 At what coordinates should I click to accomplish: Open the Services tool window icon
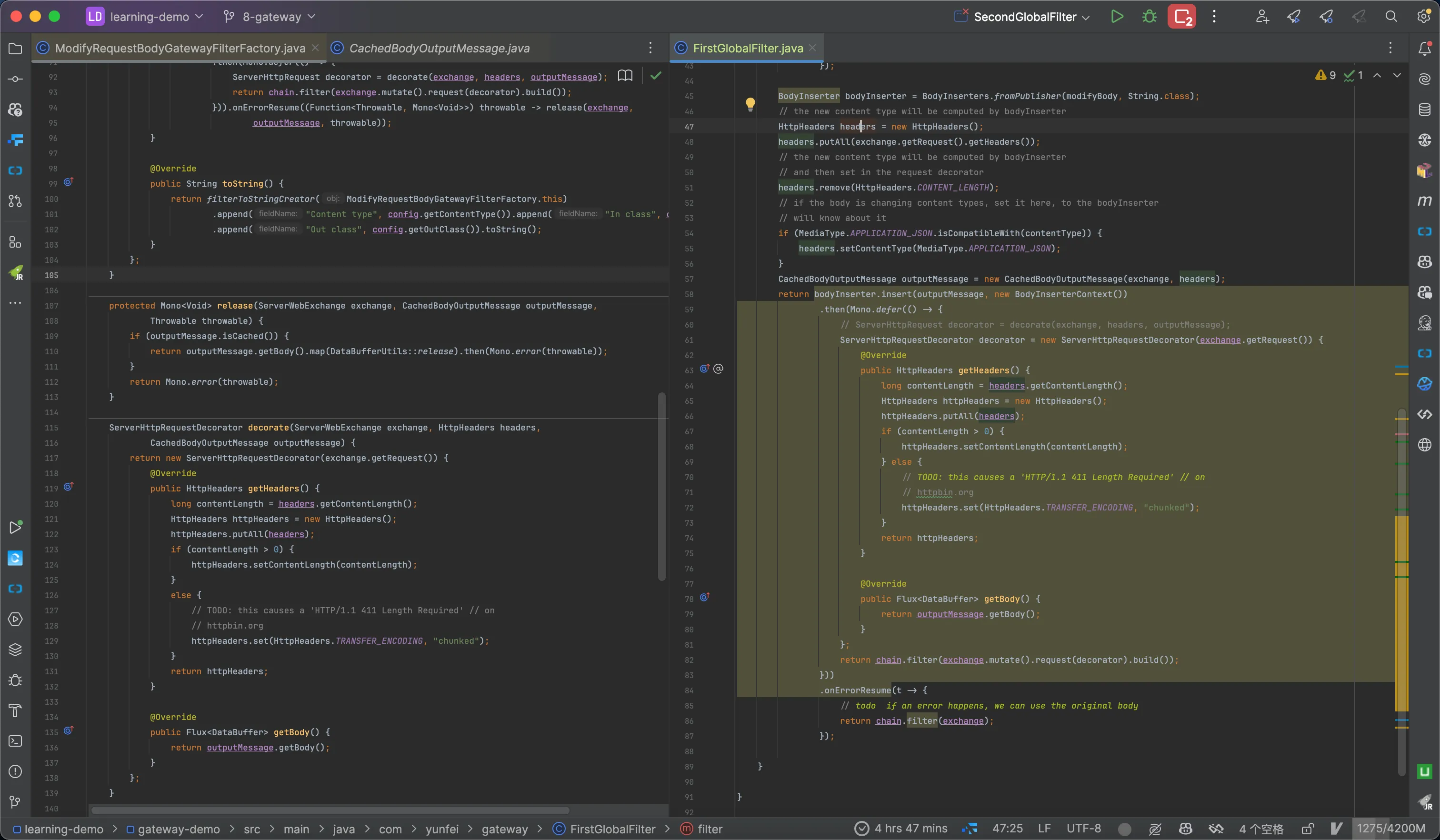15,619
